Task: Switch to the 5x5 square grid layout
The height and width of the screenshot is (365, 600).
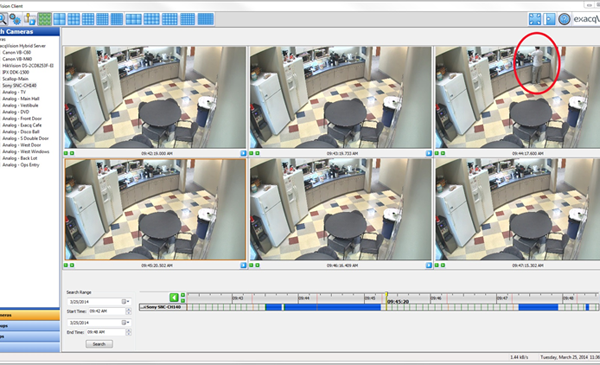Action: pos(102,19)
